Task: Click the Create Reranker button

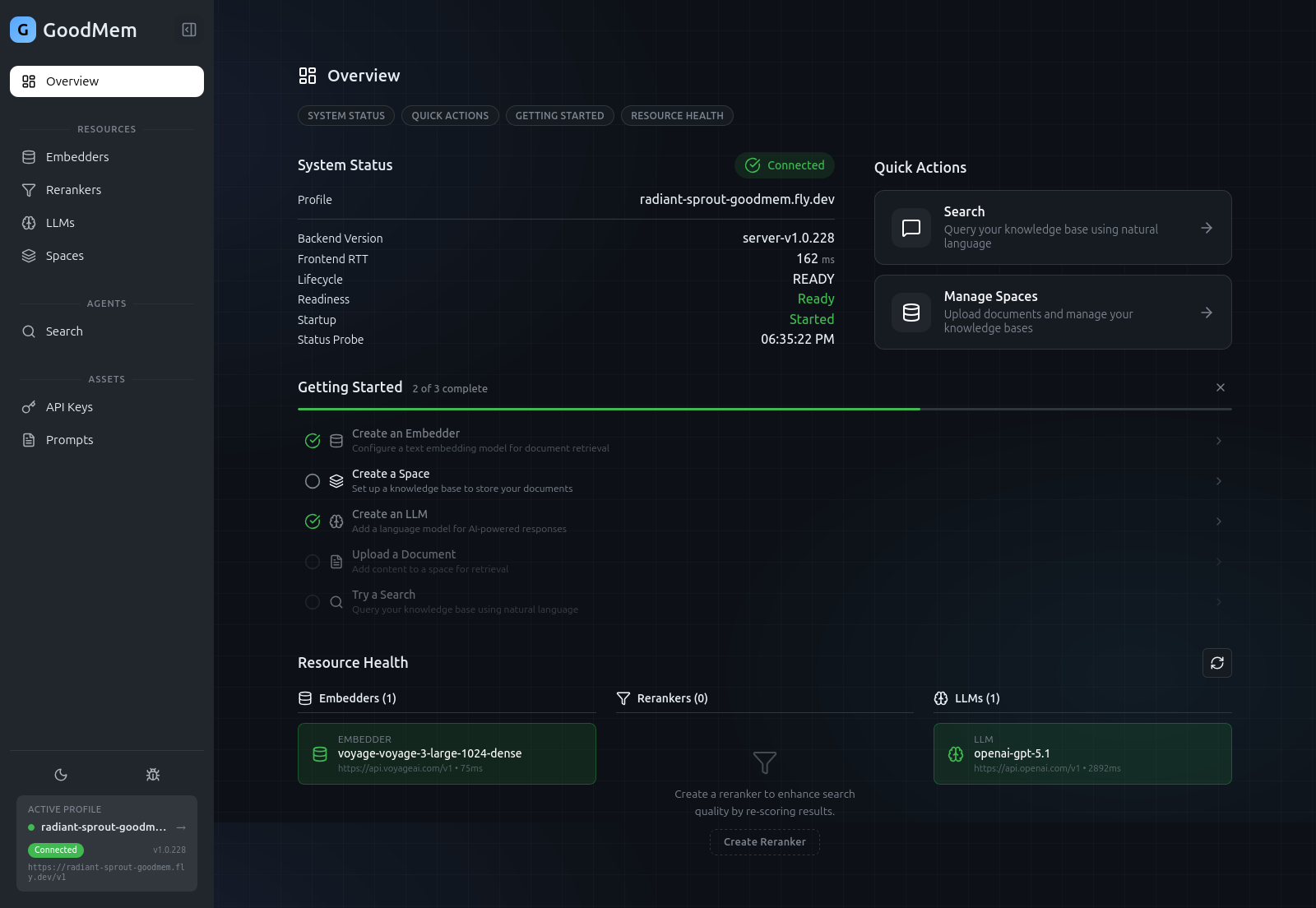Action: click(x=764, y=841)
